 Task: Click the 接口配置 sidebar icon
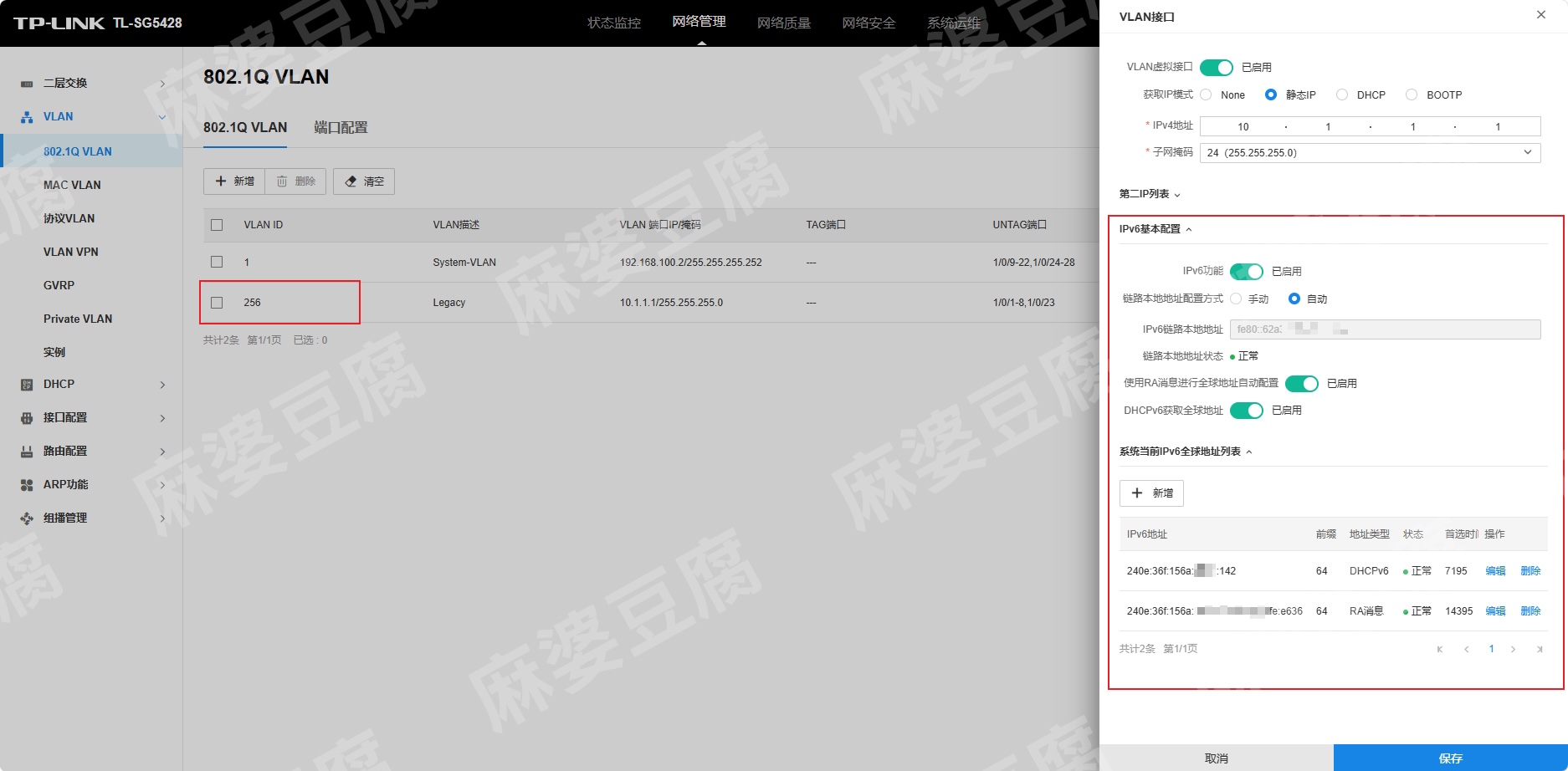click(27, 418)
